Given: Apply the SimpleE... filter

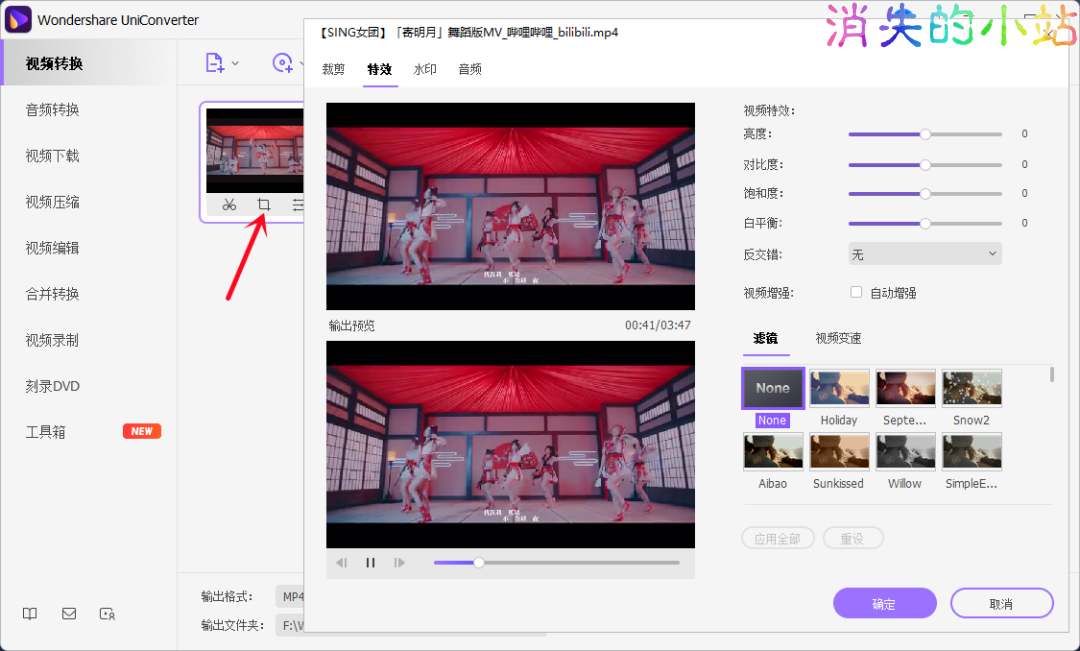Looking at the screenshot, I should 971,452.
